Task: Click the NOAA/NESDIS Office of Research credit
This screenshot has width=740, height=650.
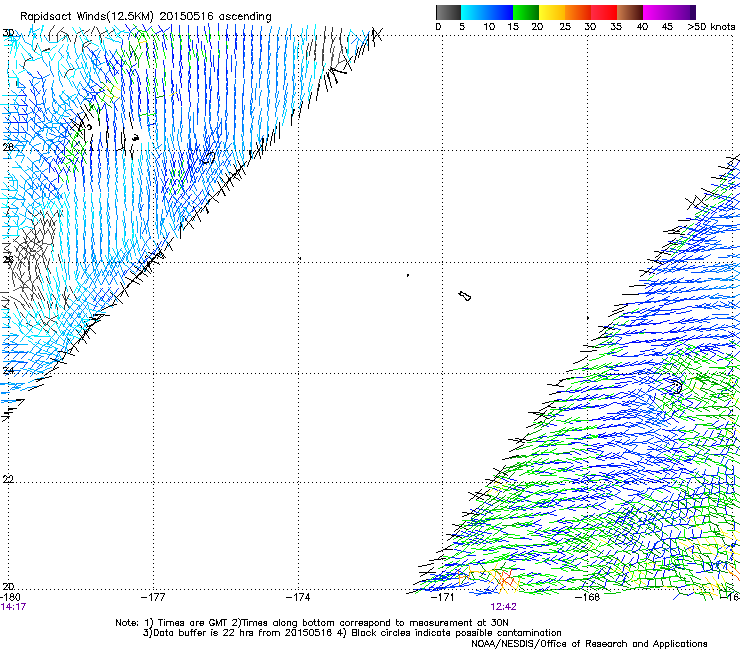Action: coord(589,643)
